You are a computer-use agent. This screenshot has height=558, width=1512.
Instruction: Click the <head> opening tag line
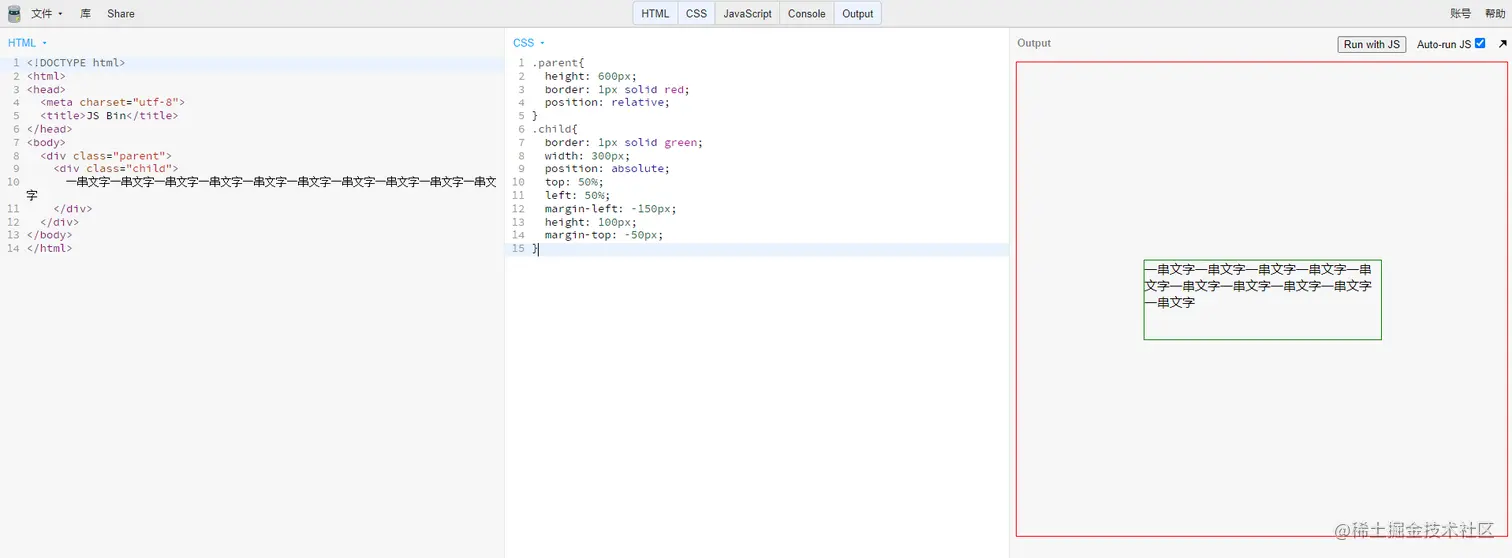coord(46,89)
